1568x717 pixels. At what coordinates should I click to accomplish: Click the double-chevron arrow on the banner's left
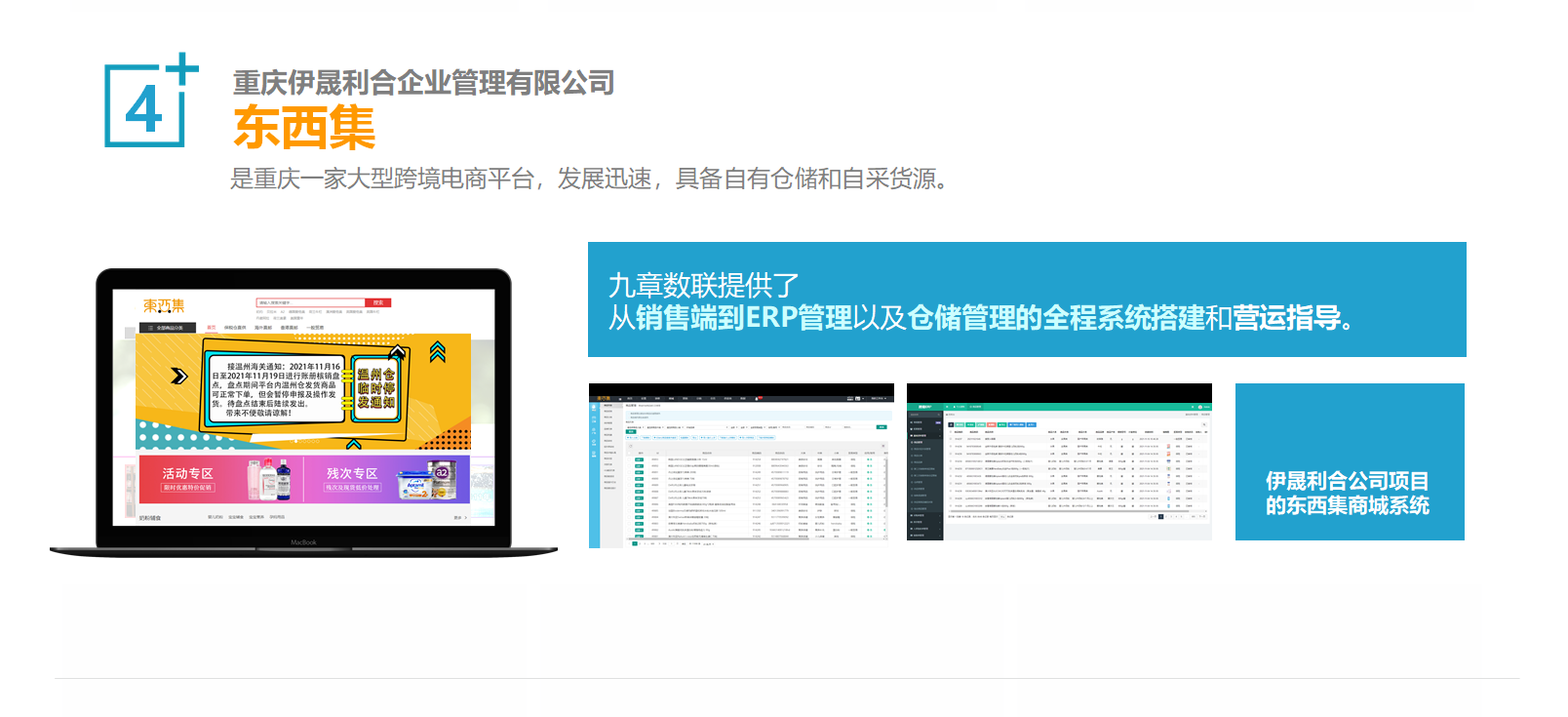[179, 376]
